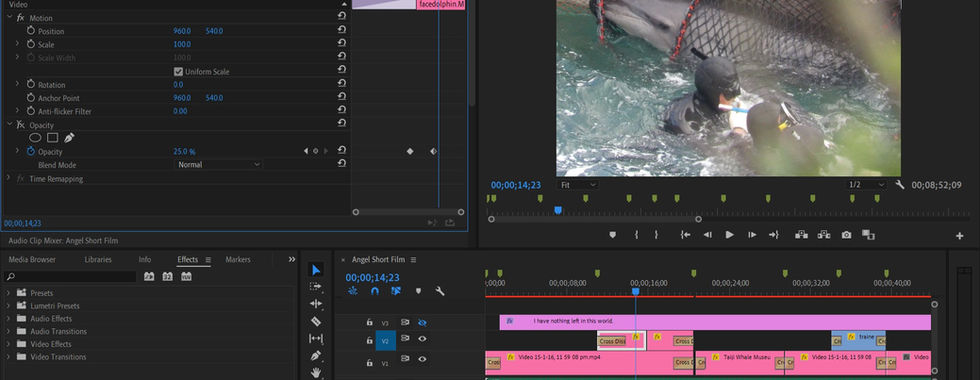Screen dimensions: 980x380
Task: Open the Fit zoom level dropdown
Action: click(578, 185)
